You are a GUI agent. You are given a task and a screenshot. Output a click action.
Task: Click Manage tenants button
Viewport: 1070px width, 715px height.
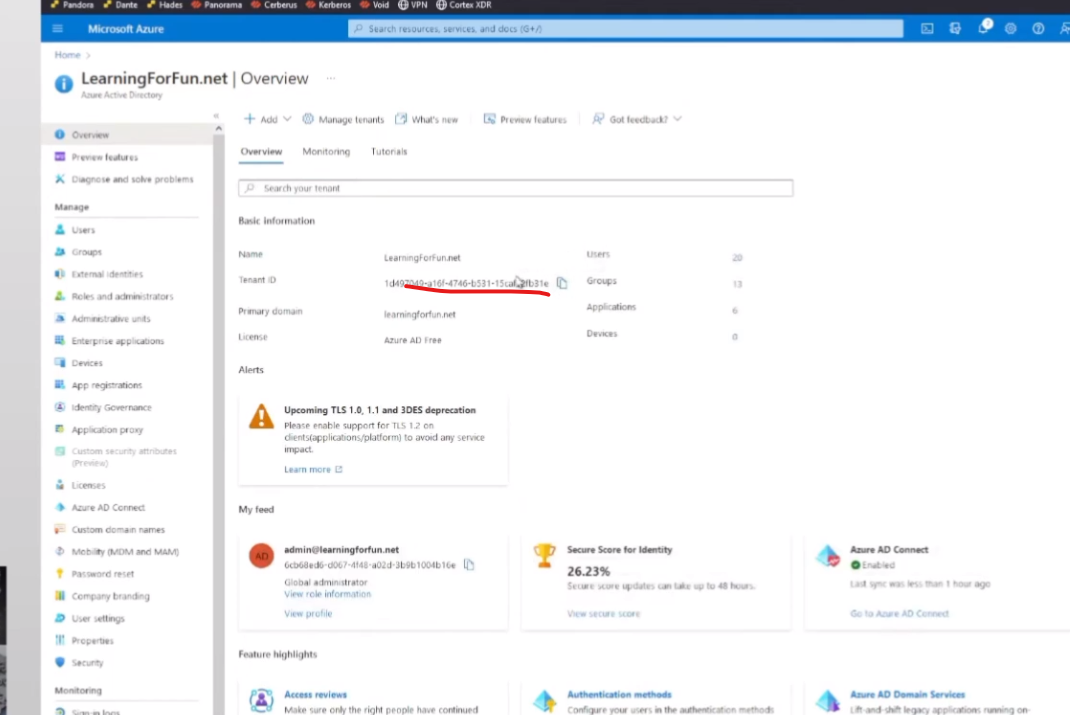343,119
